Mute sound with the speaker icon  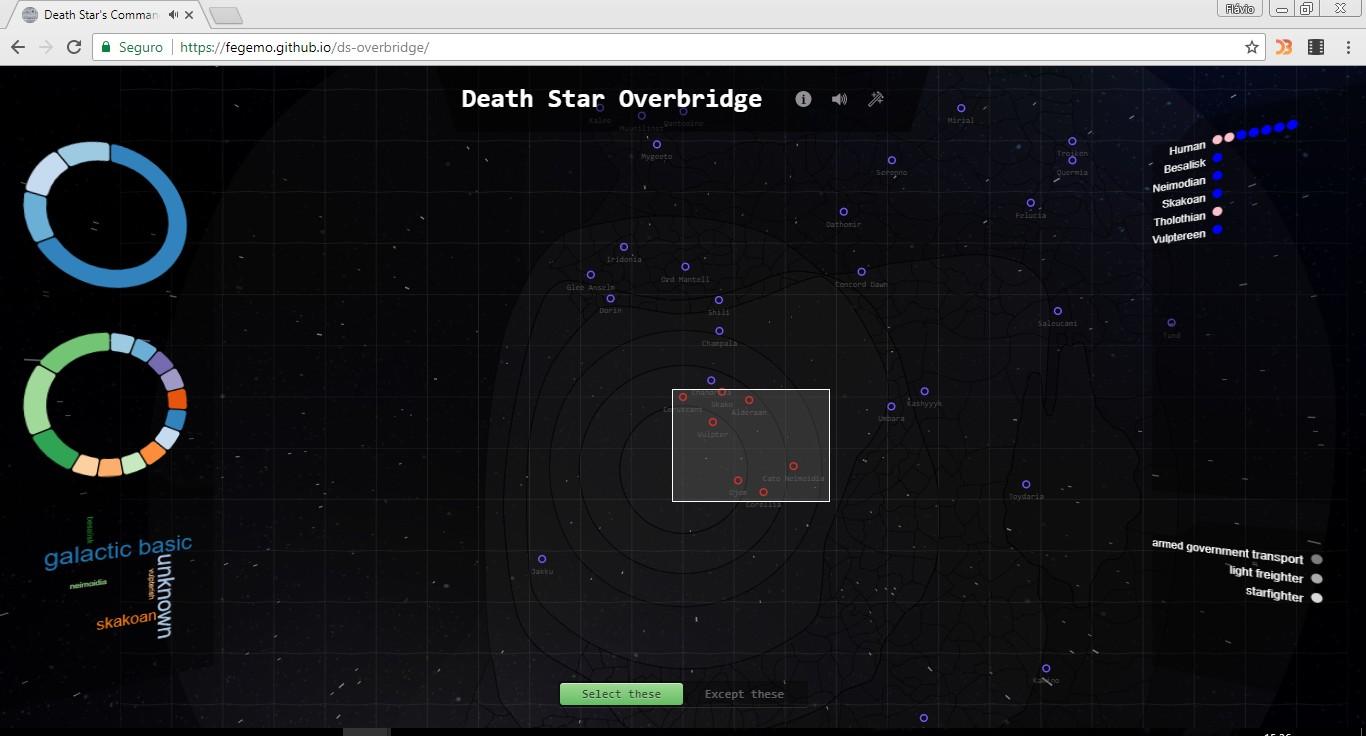[x=839, y=99]
